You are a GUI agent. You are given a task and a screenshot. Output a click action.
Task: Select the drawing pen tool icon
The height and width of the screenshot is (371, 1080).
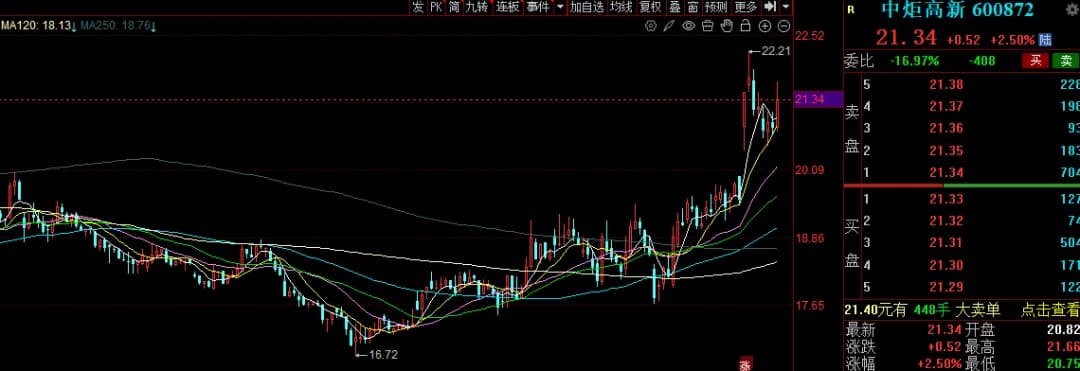tap(669, 26)
